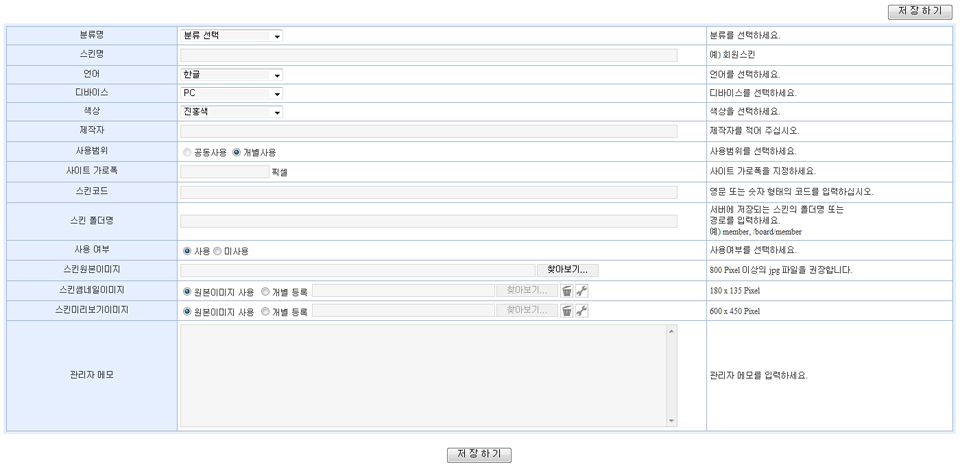Select 개별 등록 for 스킨썸네일이미지
This screenshot has width=960, height=467.
tap(265, 291)
